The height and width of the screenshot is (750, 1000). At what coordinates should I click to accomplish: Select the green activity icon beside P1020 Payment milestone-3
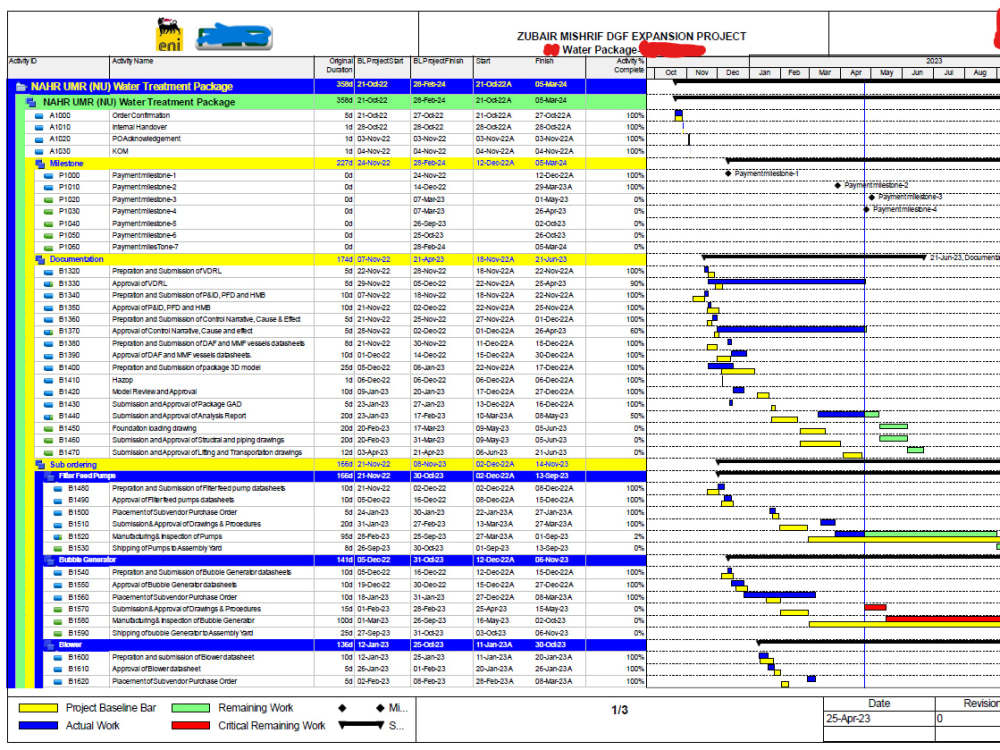click(x=48, y=199)
